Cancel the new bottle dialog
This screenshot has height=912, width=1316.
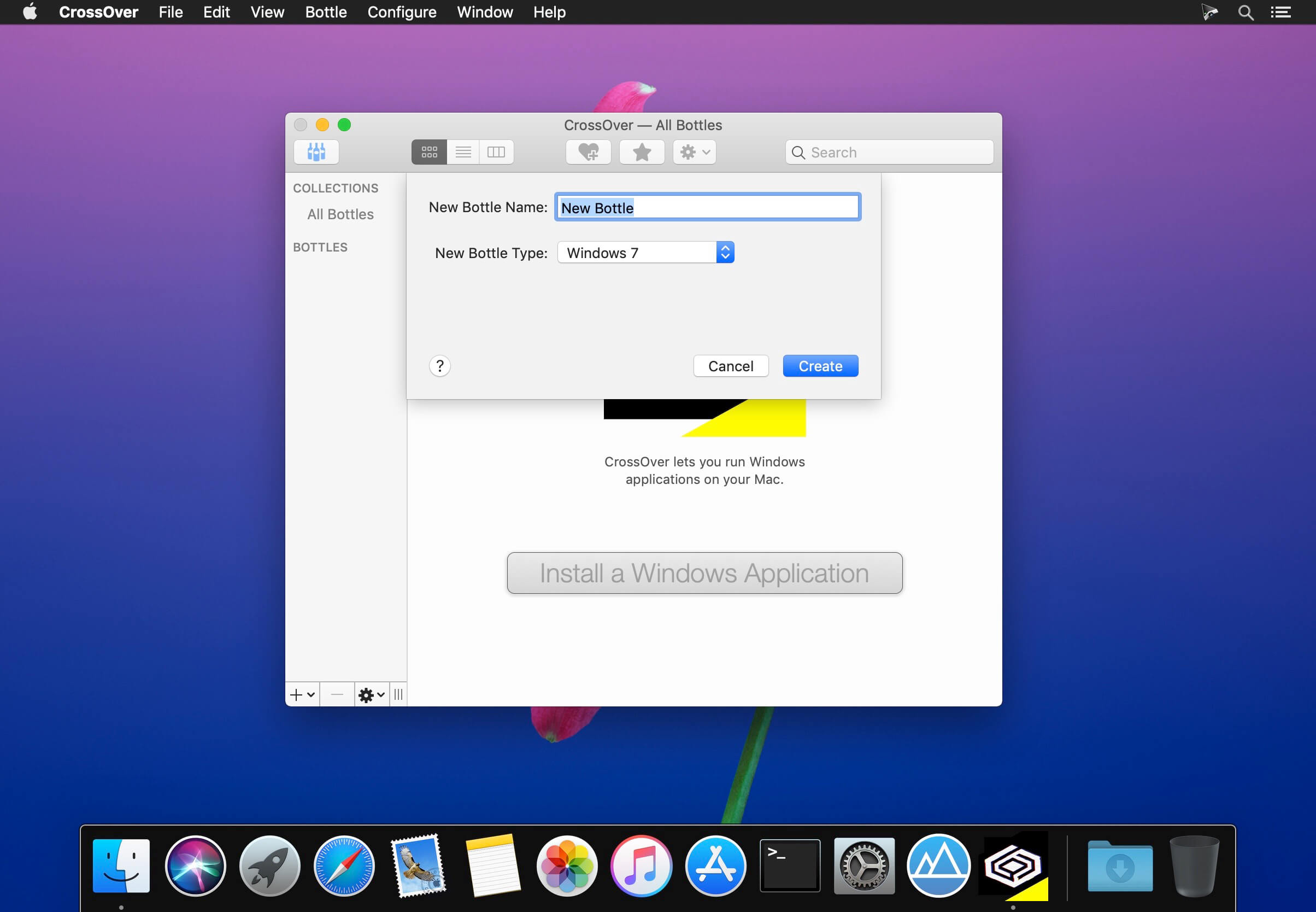[730, 366]
